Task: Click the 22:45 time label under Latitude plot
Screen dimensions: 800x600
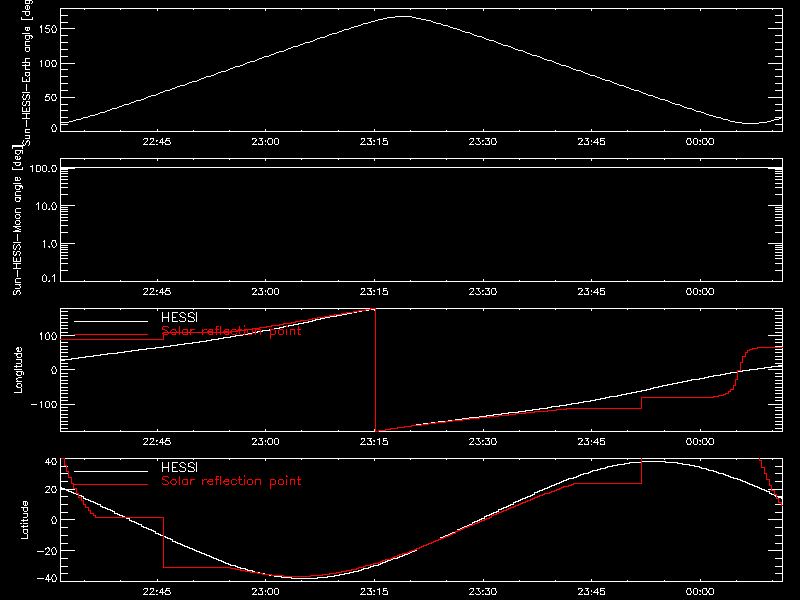Action: tap(157, 592)
